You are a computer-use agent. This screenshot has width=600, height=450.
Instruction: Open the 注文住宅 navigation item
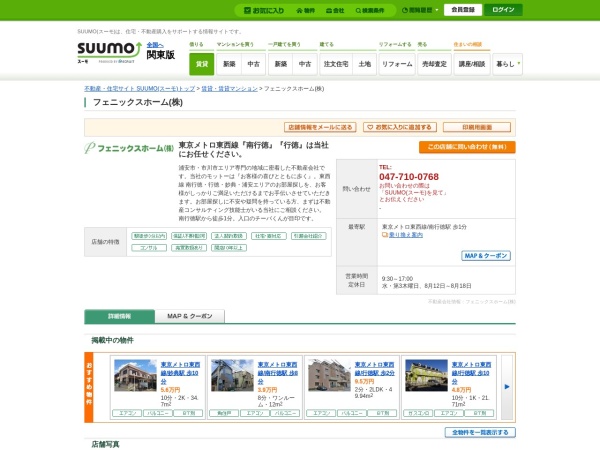336,64
